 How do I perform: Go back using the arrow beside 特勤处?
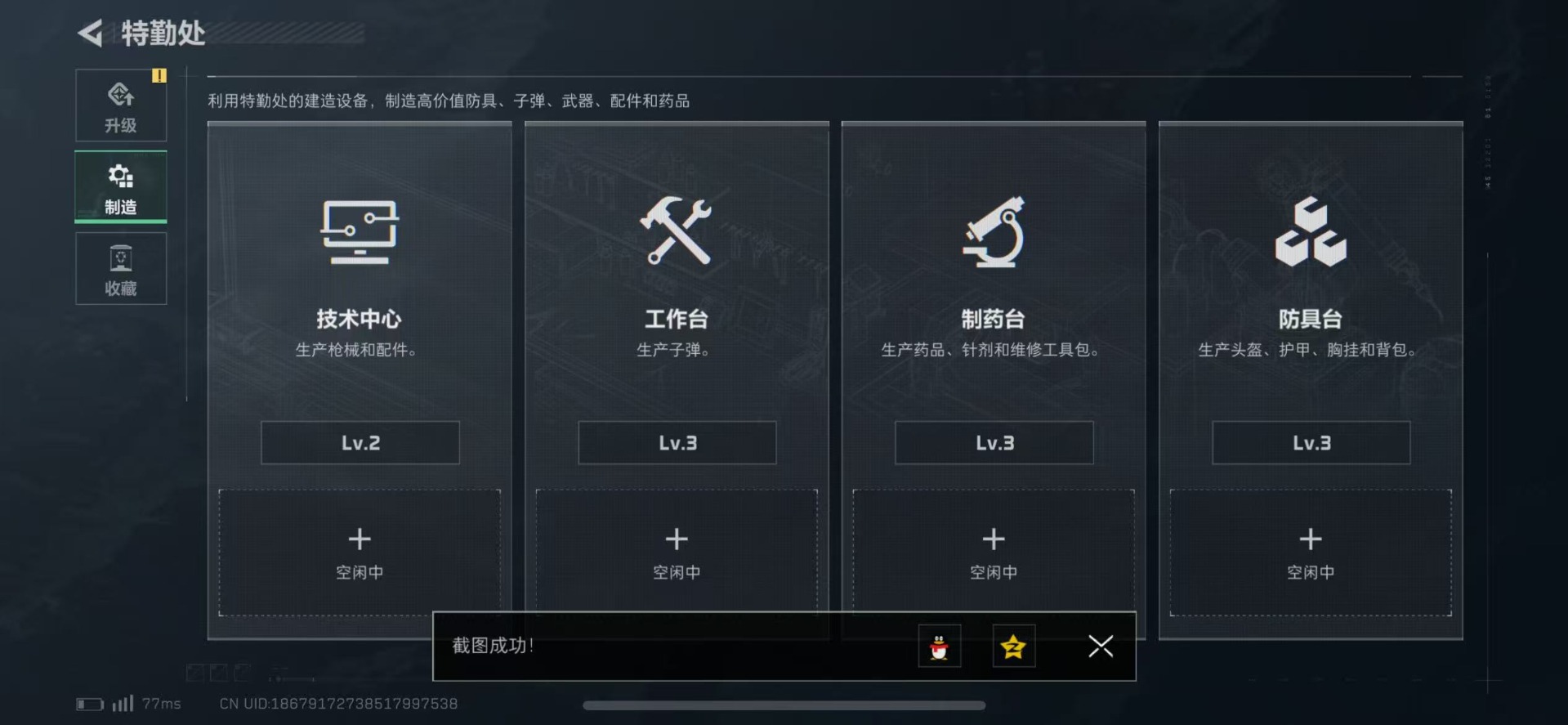90,33
